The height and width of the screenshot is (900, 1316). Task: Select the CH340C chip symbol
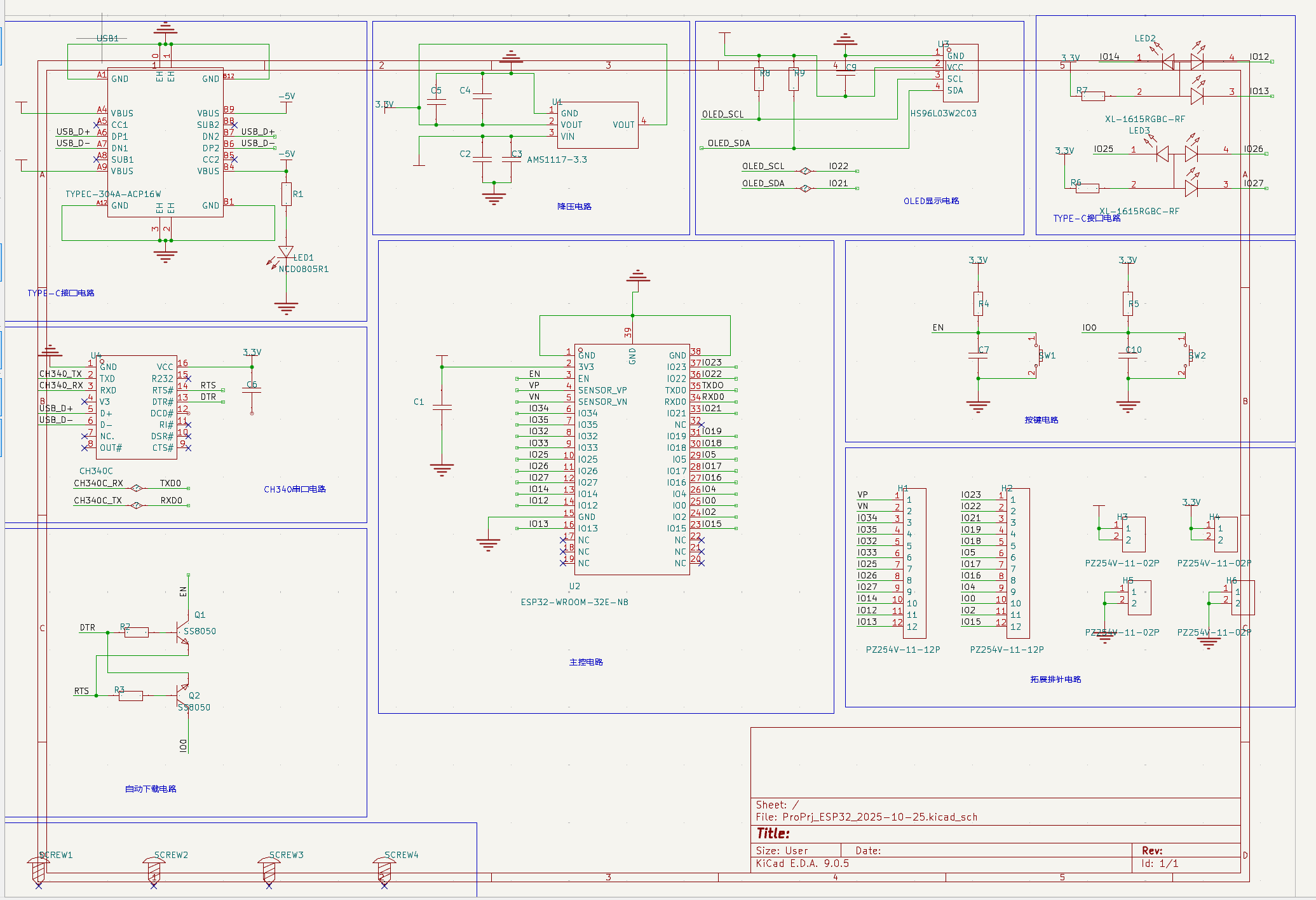click(x=136, y=407)
